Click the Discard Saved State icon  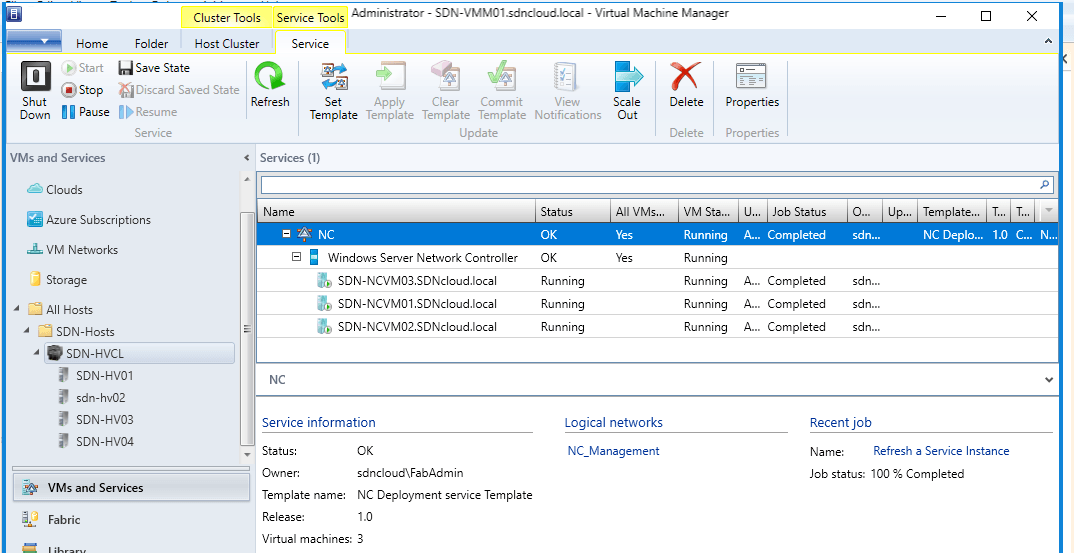pos(125,90)
